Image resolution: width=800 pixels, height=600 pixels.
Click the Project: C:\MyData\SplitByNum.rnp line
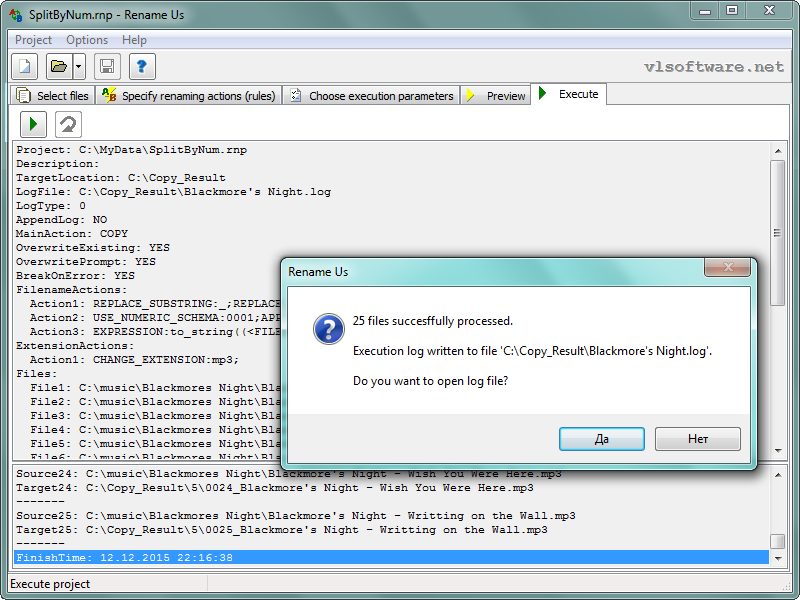(132, 150)
